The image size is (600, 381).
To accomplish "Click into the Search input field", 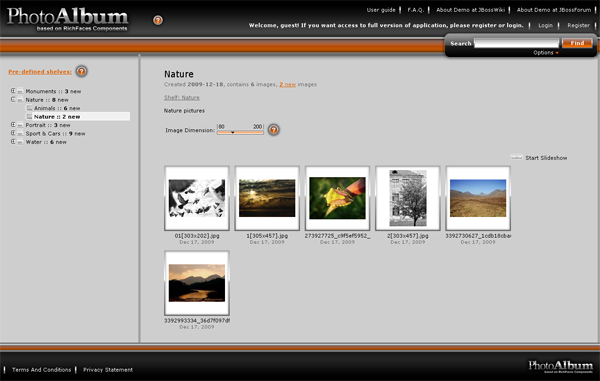I will [516, 43].
